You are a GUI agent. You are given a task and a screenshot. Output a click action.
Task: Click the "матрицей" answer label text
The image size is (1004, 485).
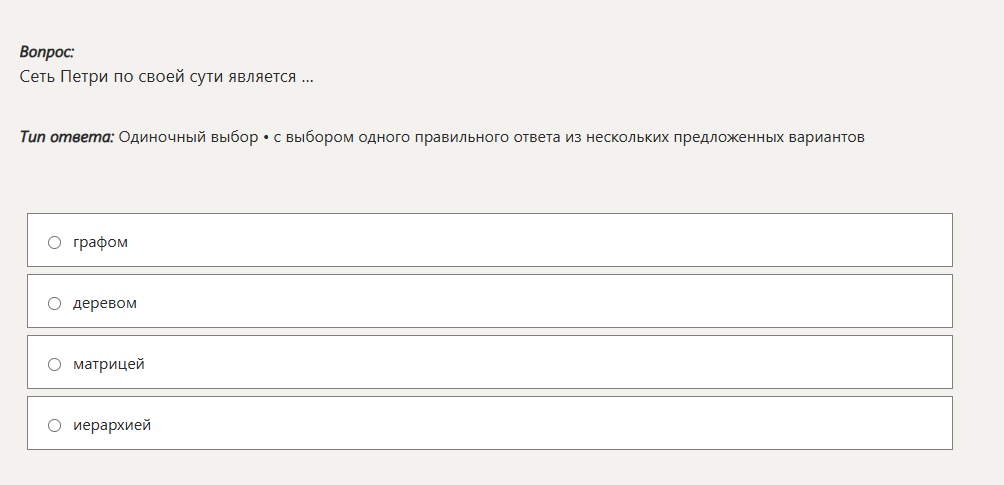109,364
